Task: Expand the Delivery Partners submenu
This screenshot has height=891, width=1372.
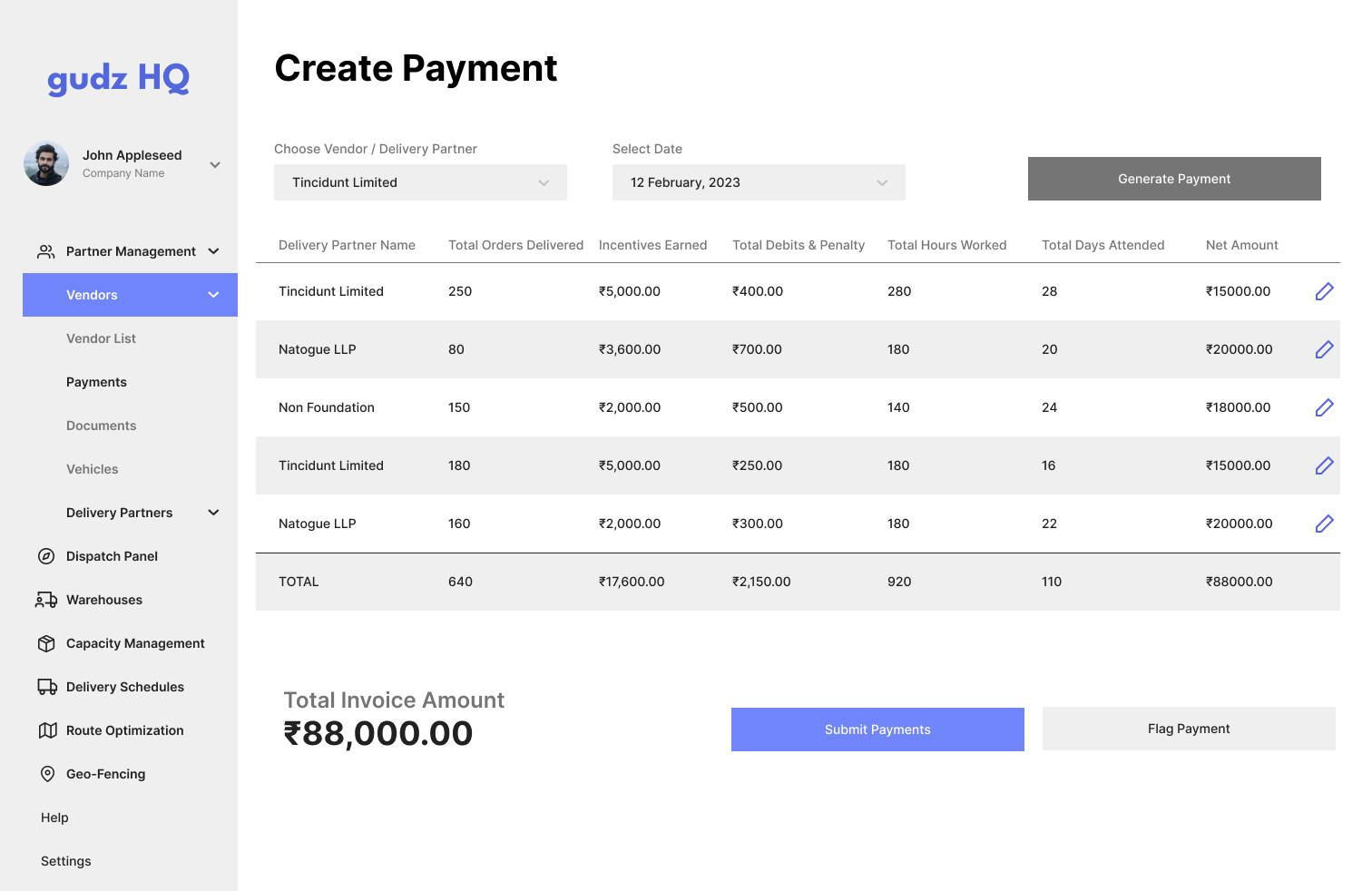Action: click(x=214, y=513)
